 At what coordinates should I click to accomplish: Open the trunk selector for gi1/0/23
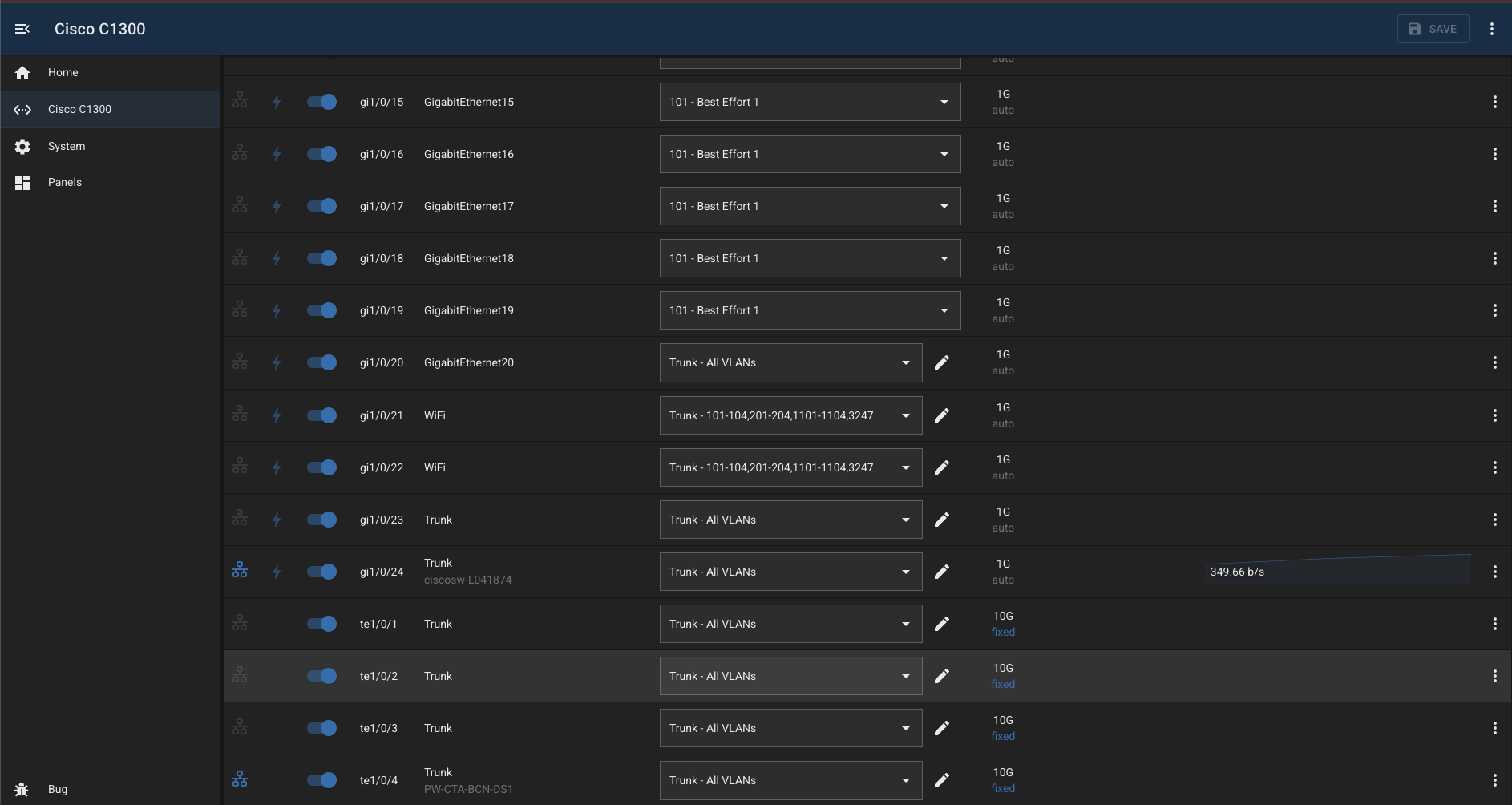790,520
